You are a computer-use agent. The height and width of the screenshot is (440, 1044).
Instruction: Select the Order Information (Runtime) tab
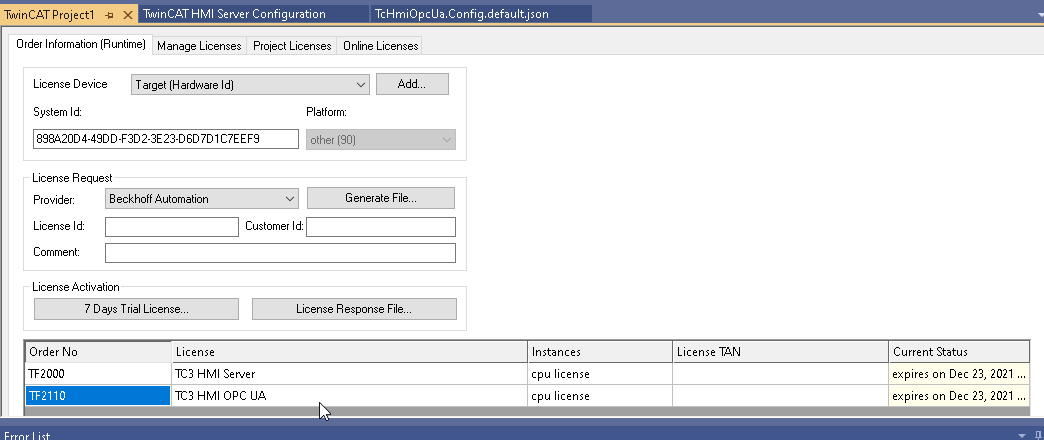pyautogui.click(x=81, y=45)
